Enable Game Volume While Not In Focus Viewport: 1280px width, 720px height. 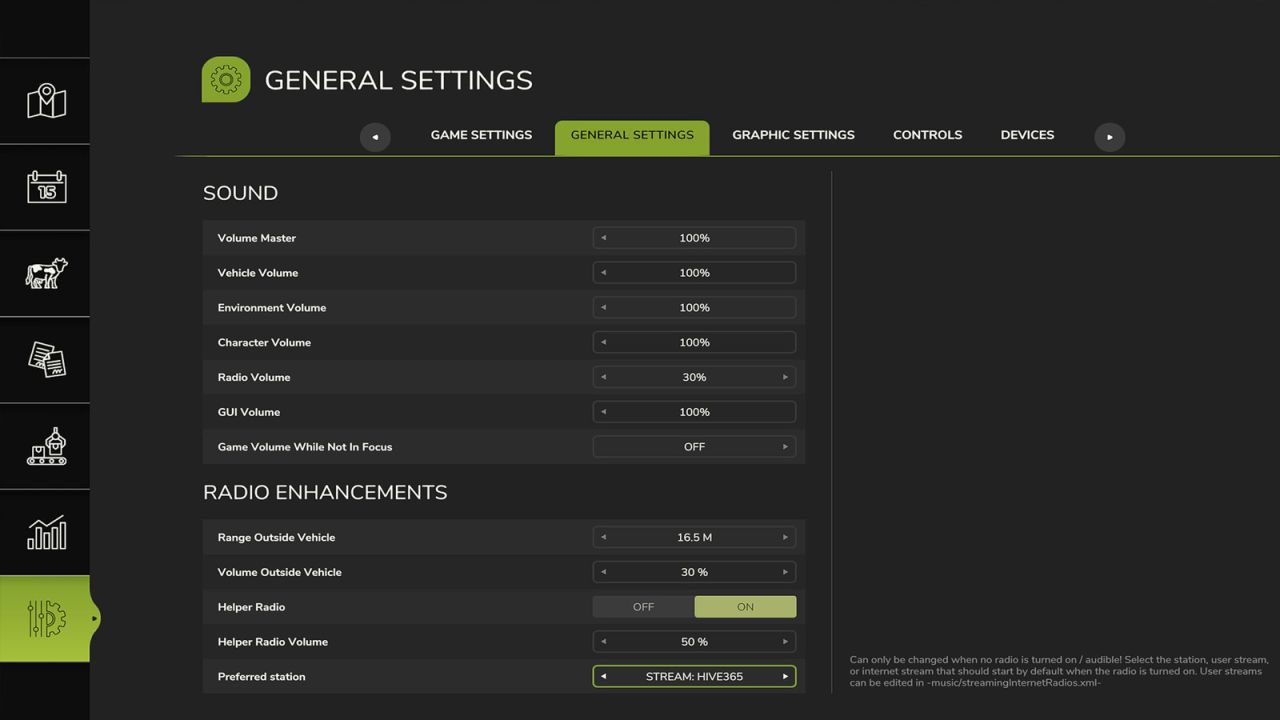(x=785, y=446)
